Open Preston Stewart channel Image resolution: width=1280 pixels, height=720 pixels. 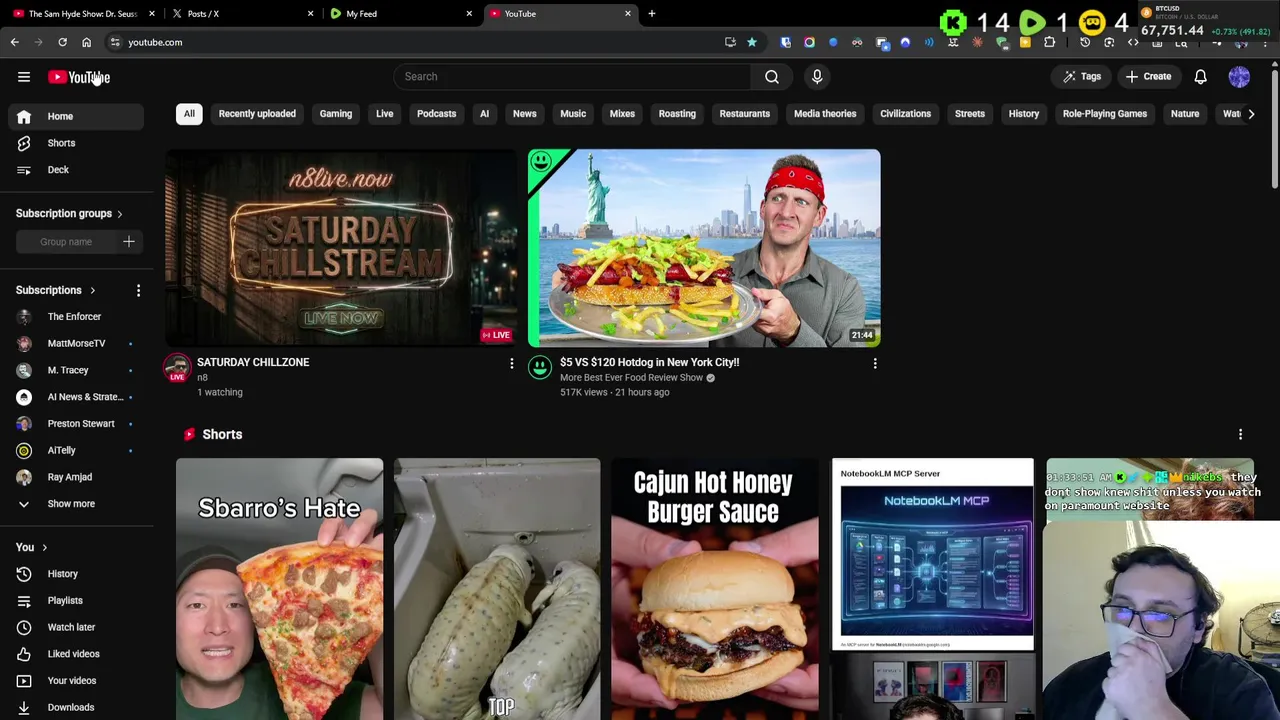coord(76,423)
